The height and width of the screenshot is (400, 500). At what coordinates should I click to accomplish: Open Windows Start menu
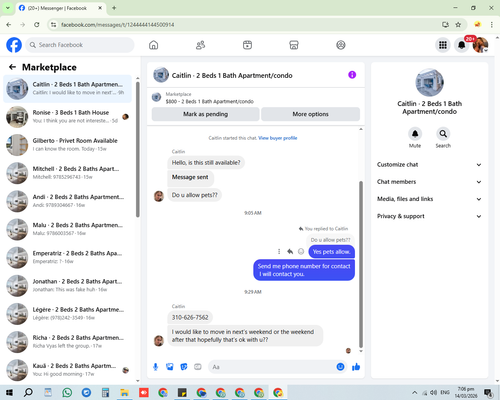click(x=9, y=393)
